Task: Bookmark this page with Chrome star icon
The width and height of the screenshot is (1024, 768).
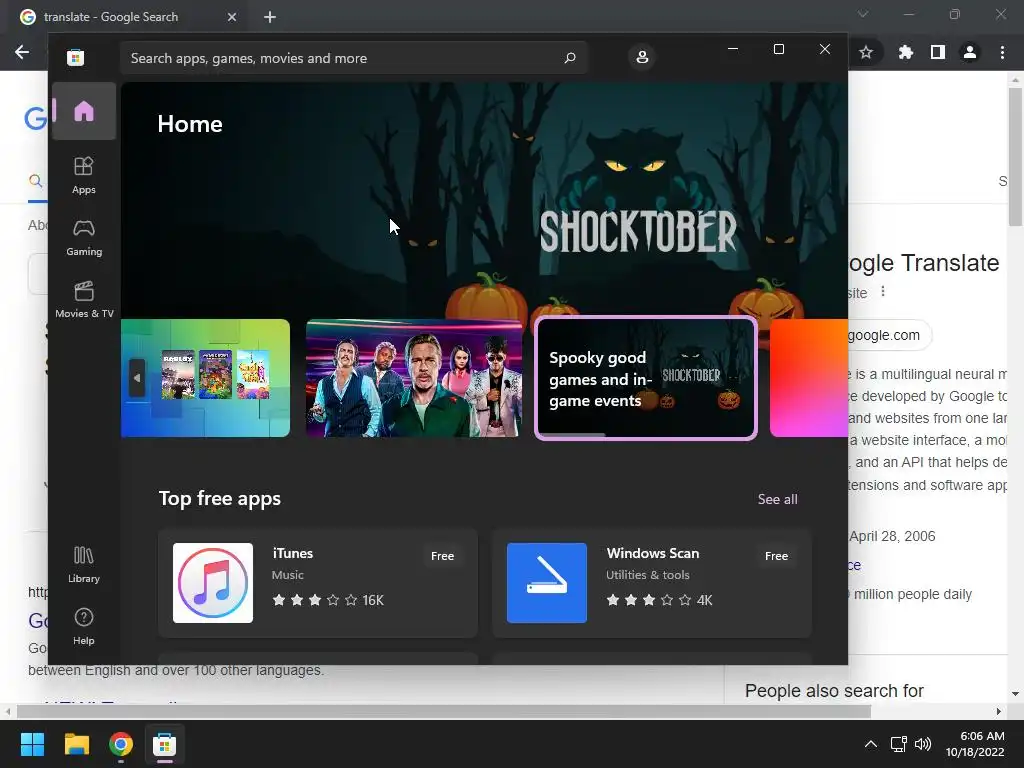Action: [866, 52]
